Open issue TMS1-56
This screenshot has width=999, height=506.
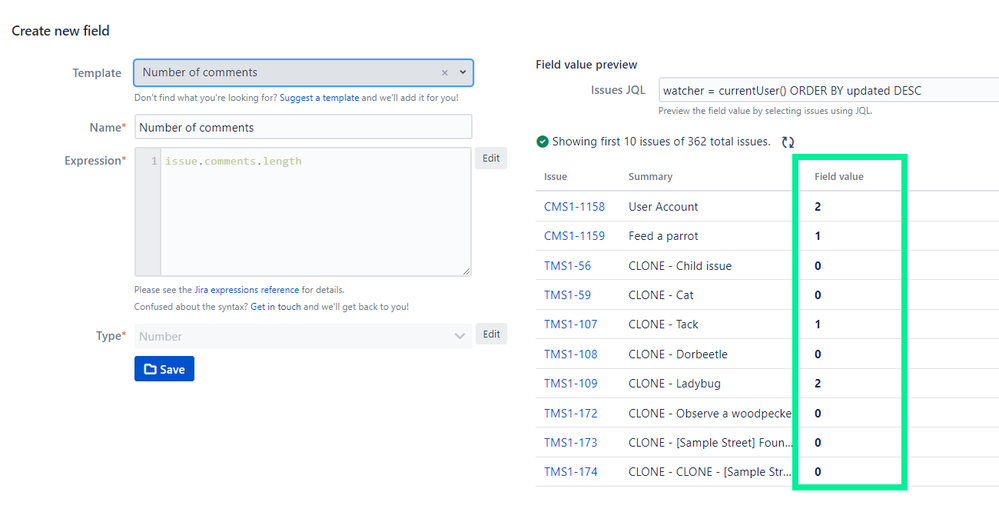coord(567,266)
